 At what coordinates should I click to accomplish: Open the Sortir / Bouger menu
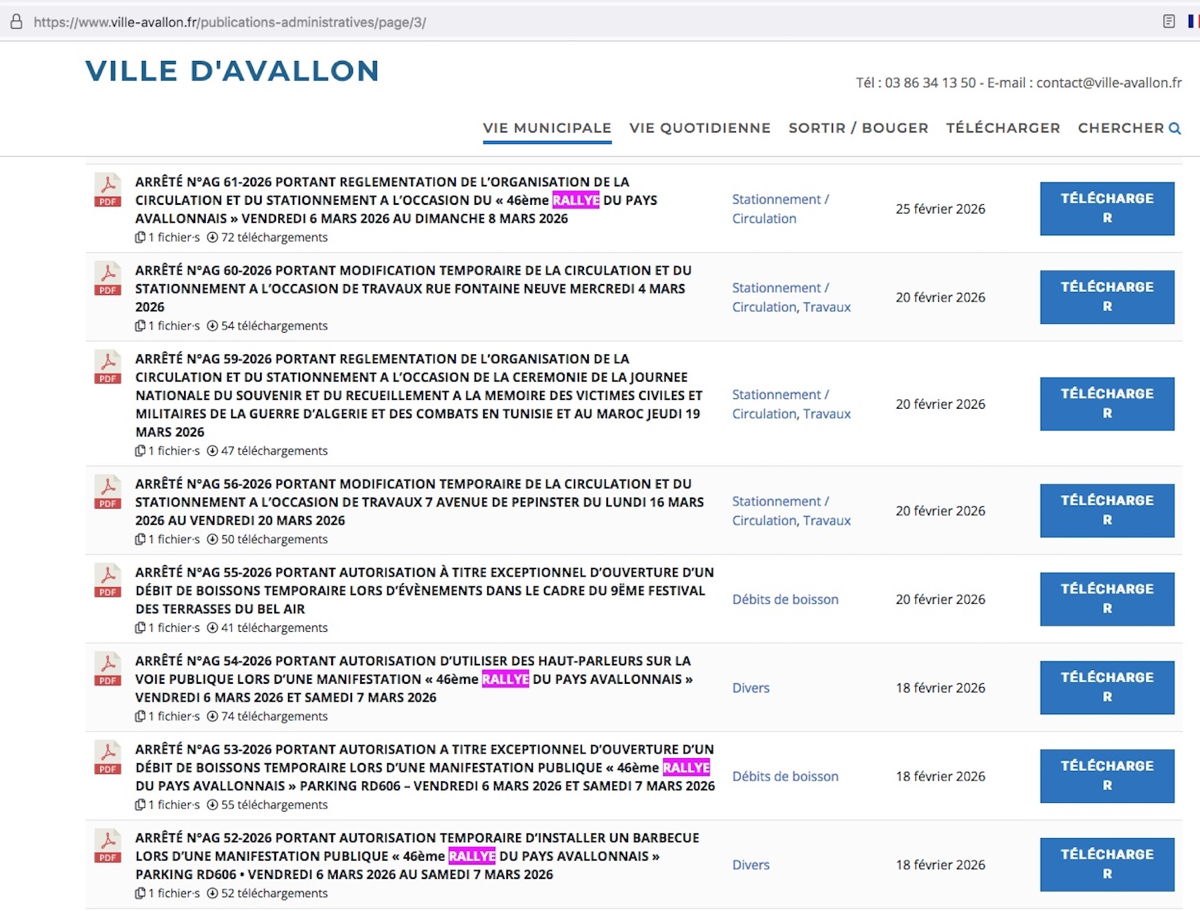pyautogui.click(x=858, y=128)
